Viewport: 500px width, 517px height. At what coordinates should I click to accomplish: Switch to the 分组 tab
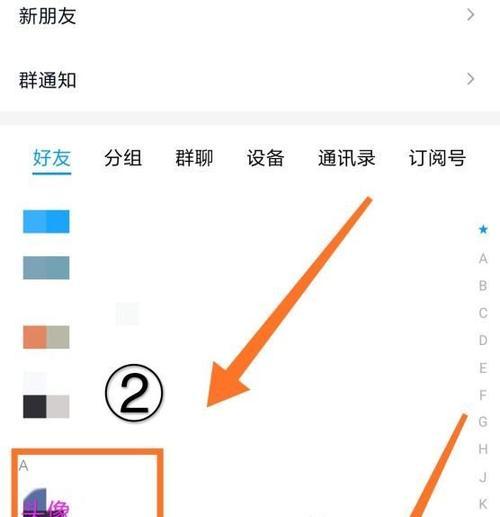(x=123, y=158)
